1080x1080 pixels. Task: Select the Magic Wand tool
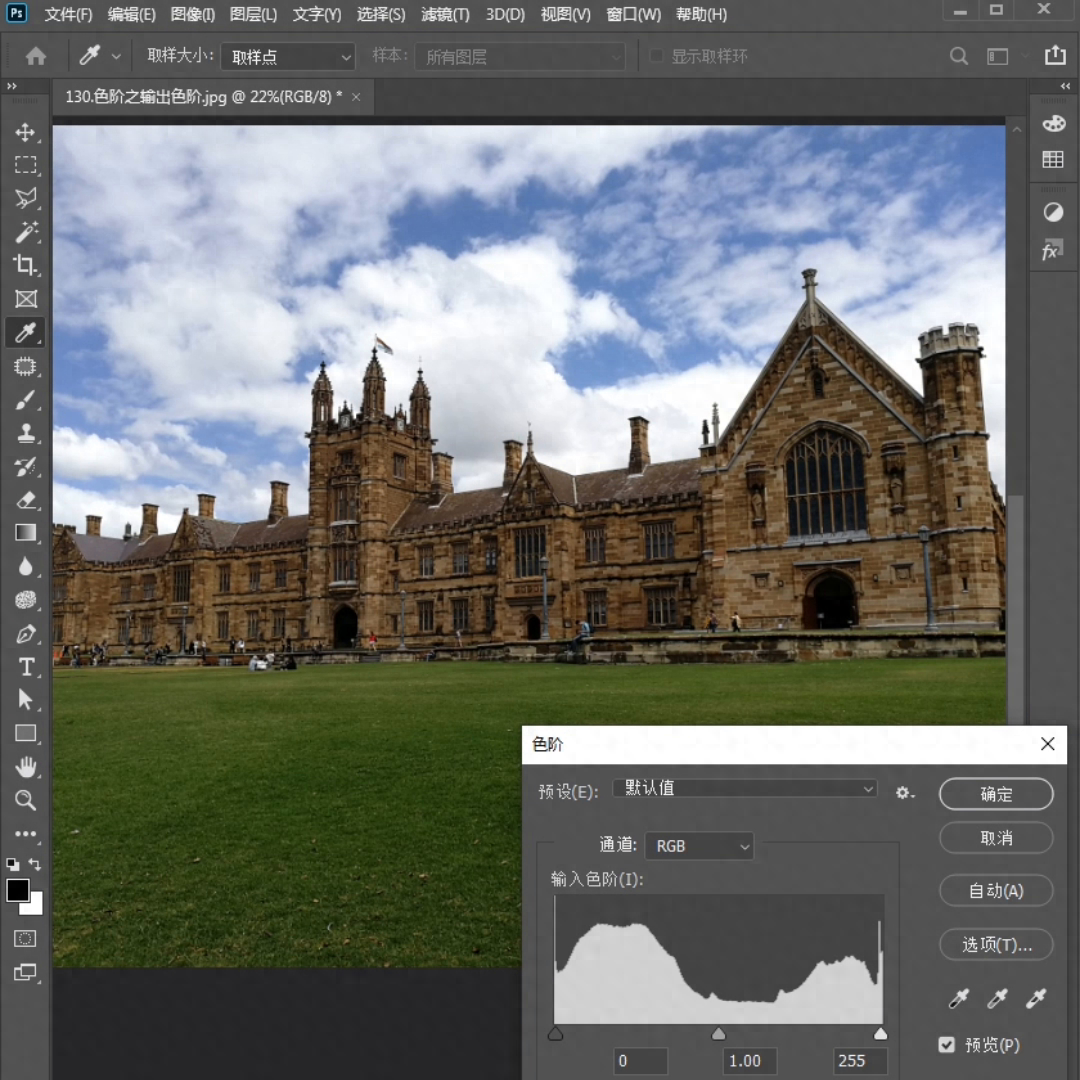point(25,232)
